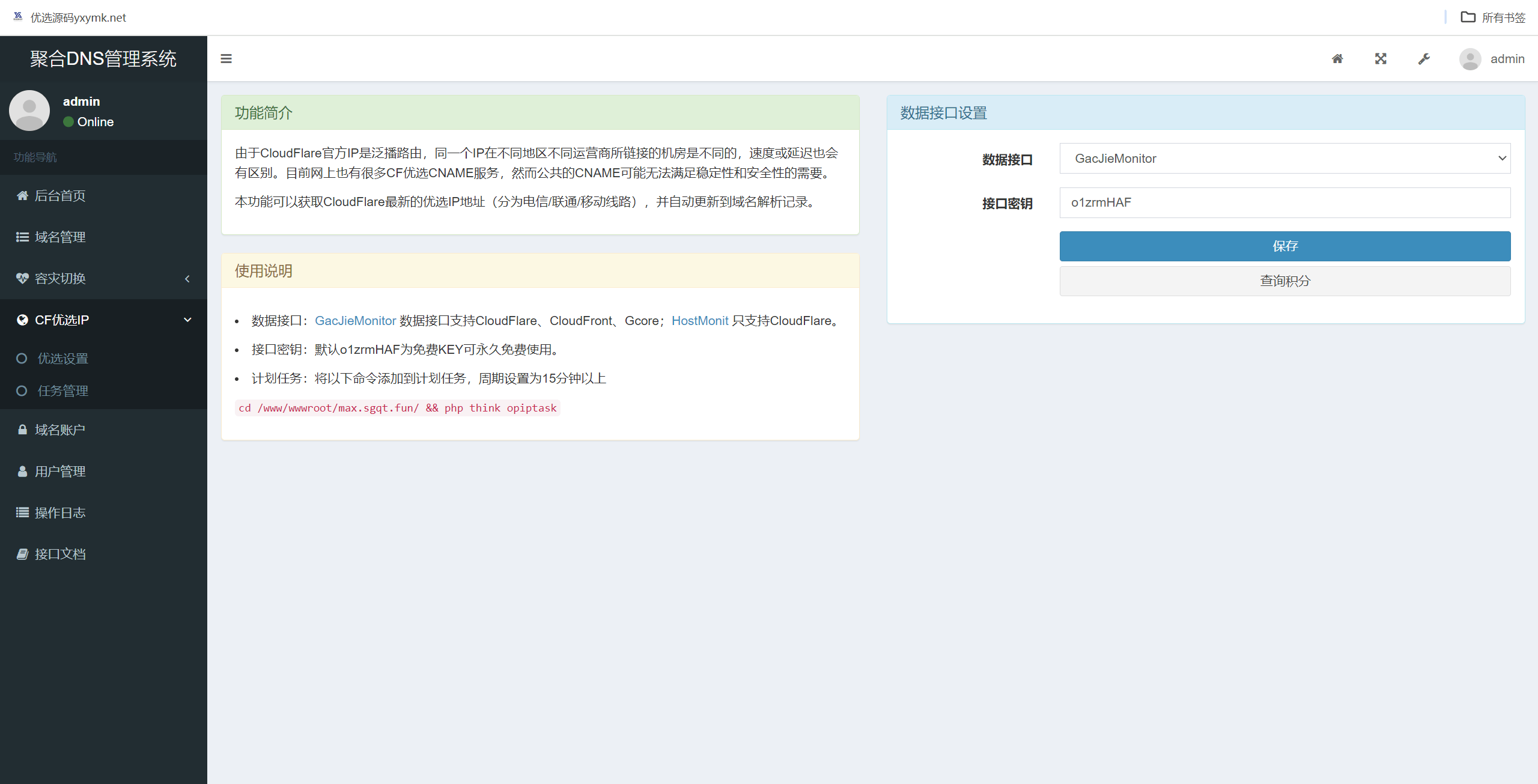The image size is (1538, 784).
Task: Click the 功能简介 panel heading
Action: 263,112
